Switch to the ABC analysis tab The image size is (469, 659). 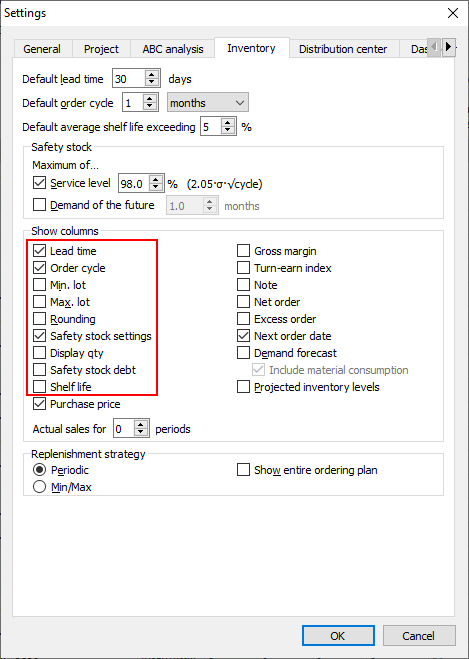click(173, 49)
